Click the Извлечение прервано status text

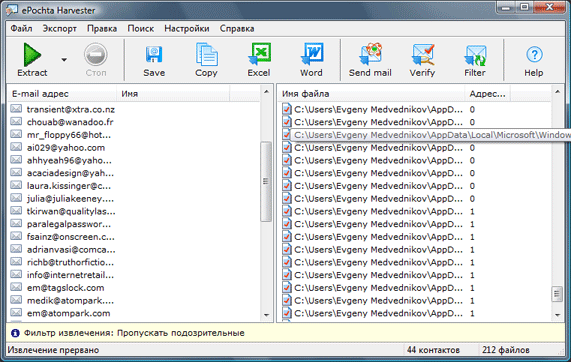tap(54, 350)
